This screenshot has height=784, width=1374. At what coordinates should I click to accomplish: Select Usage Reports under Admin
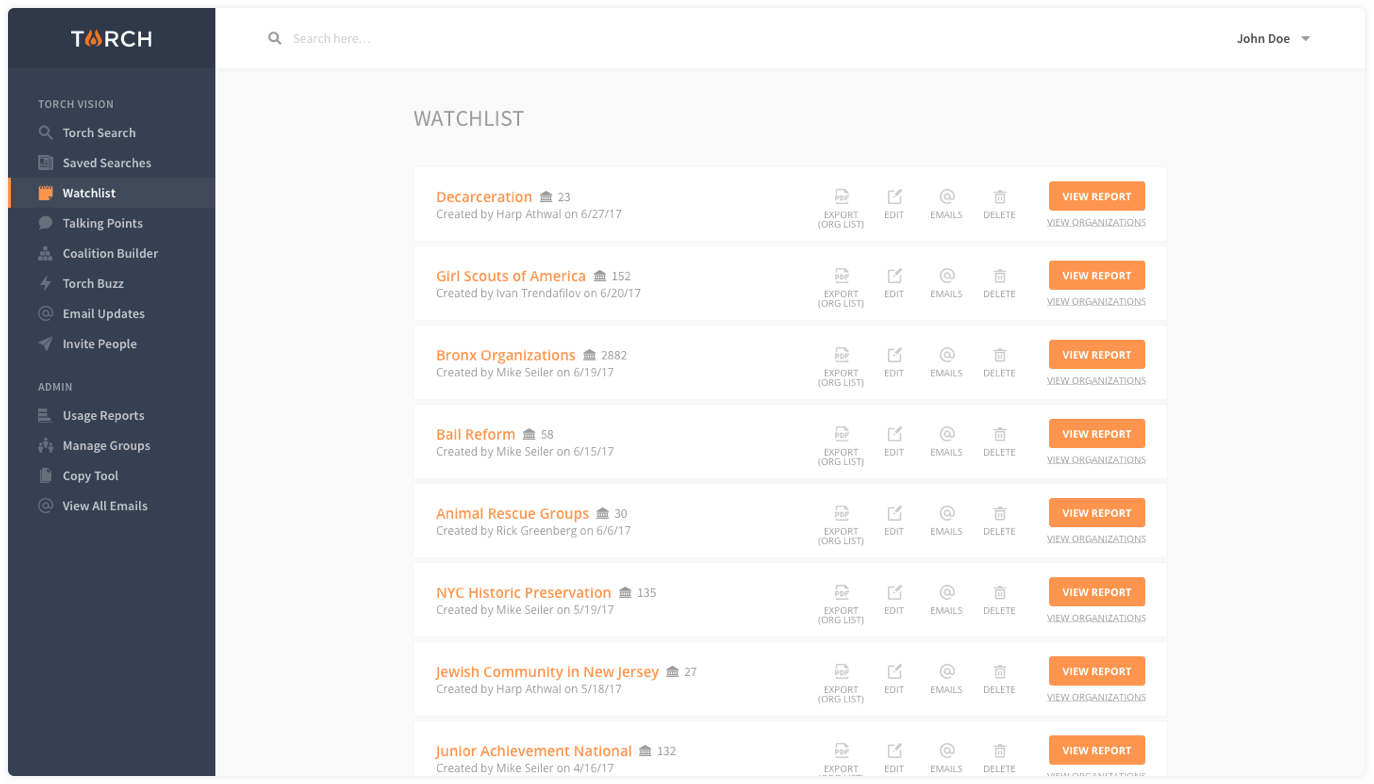[x=103, y=416]
